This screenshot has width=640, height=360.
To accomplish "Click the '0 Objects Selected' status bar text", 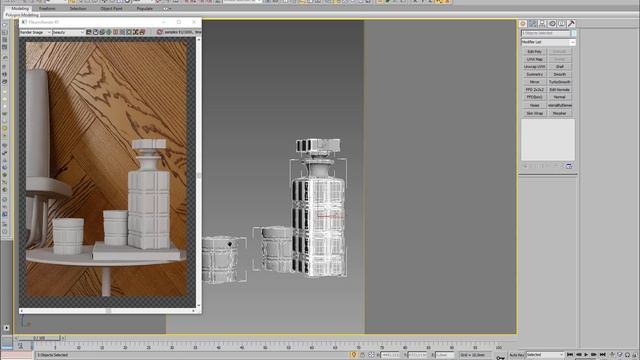I will click(52, 355).
